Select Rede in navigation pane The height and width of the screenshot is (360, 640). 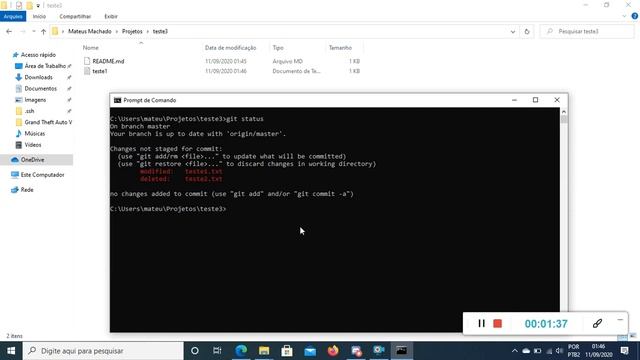coord(27,190)
